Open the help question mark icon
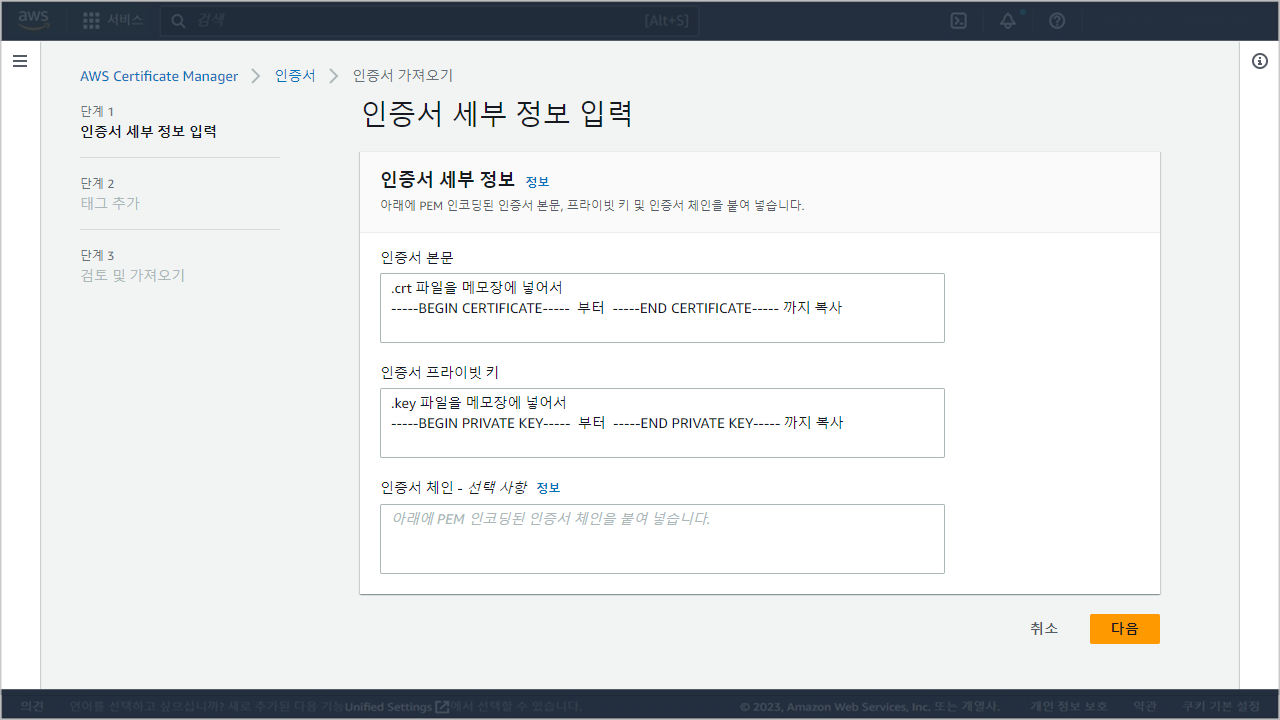1280x720 pixels. 1057,20
